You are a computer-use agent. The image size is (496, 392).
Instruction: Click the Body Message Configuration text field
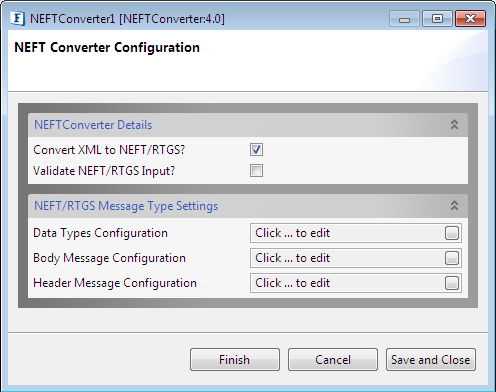tap(347, 258)
